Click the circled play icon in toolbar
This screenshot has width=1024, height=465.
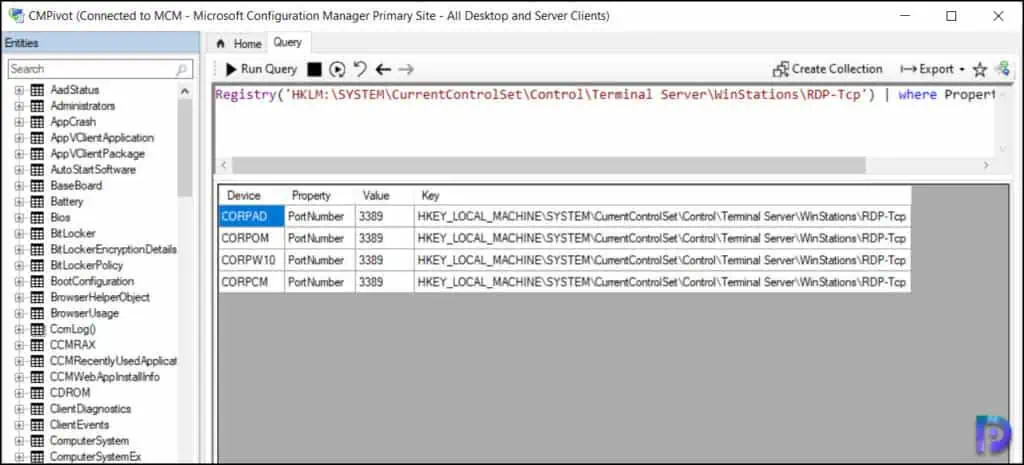[337, 69]
